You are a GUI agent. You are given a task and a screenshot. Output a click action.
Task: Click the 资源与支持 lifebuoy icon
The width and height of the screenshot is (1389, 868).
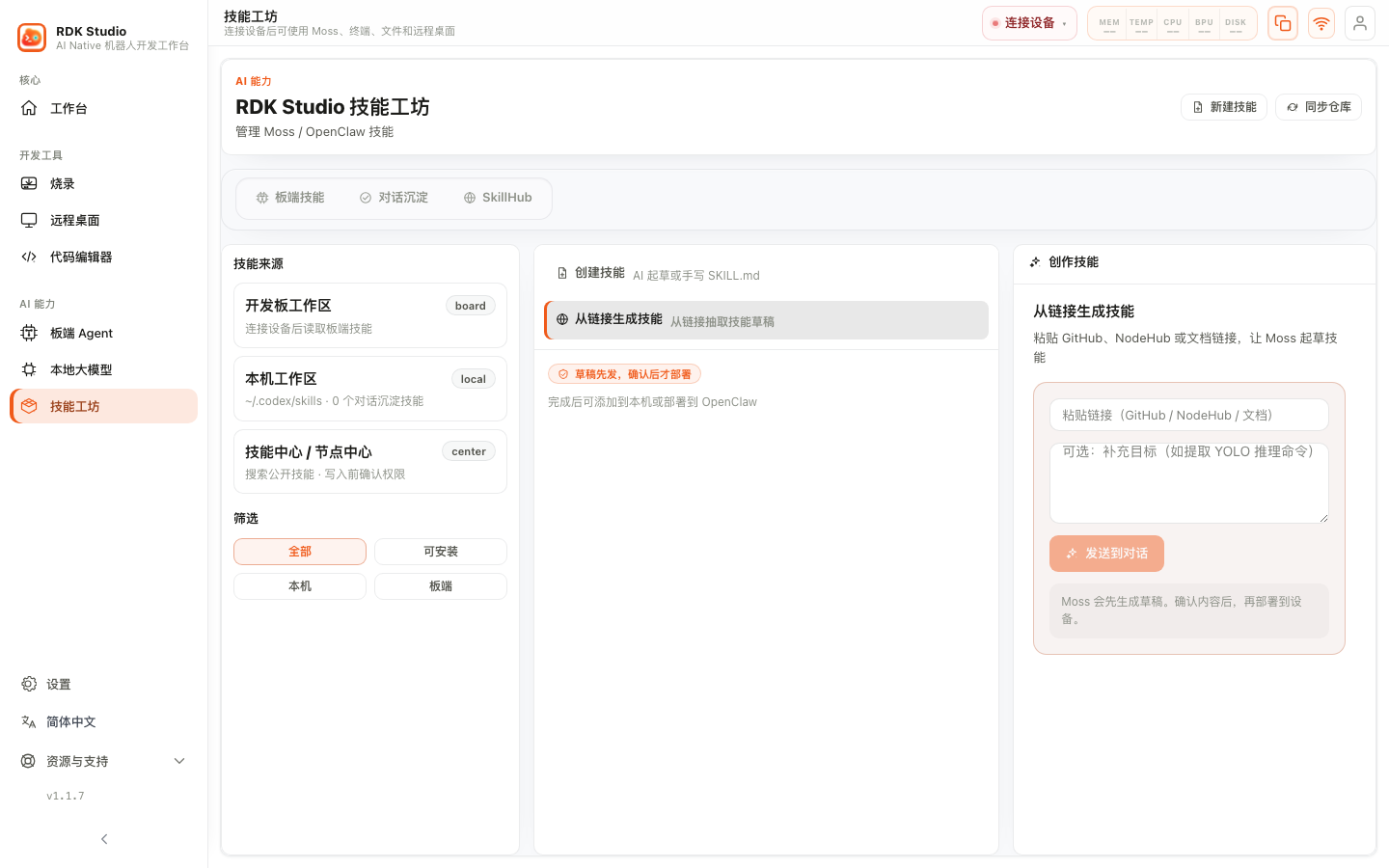29,761
